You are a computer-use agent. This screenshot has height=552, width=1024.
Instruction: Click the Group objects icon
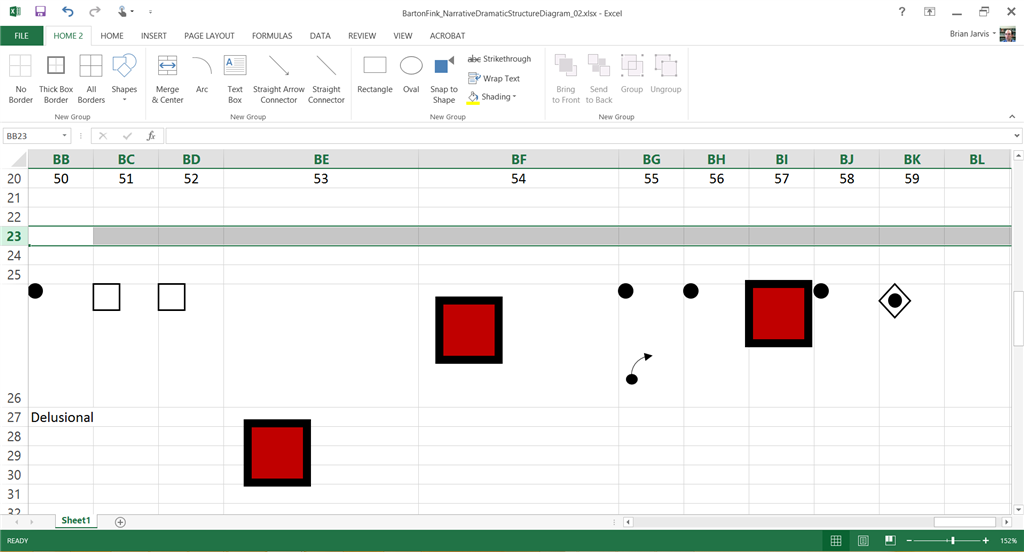[632, 75]
